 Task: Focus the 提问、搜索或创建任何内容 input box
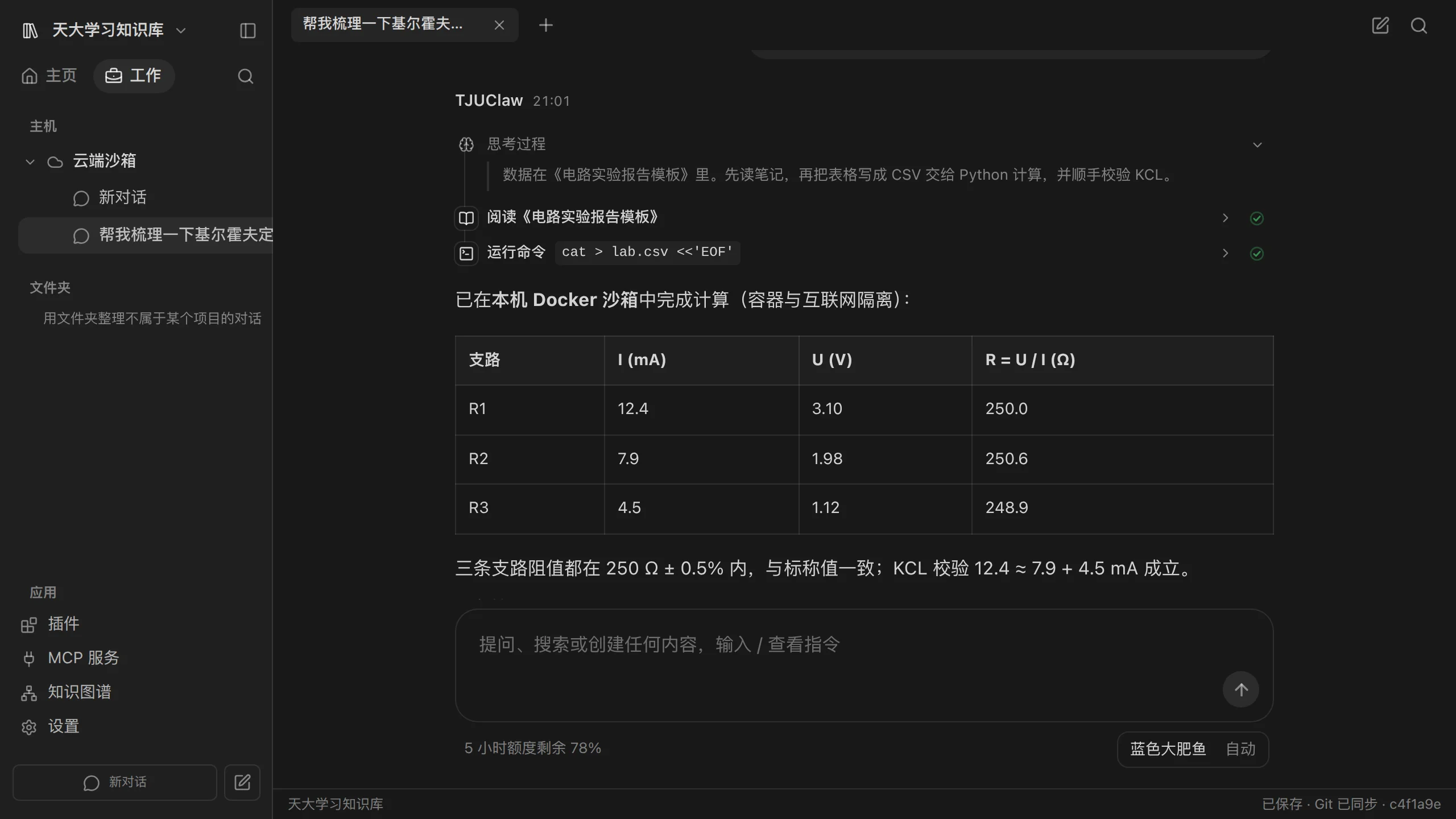click(x=864, y=665)
